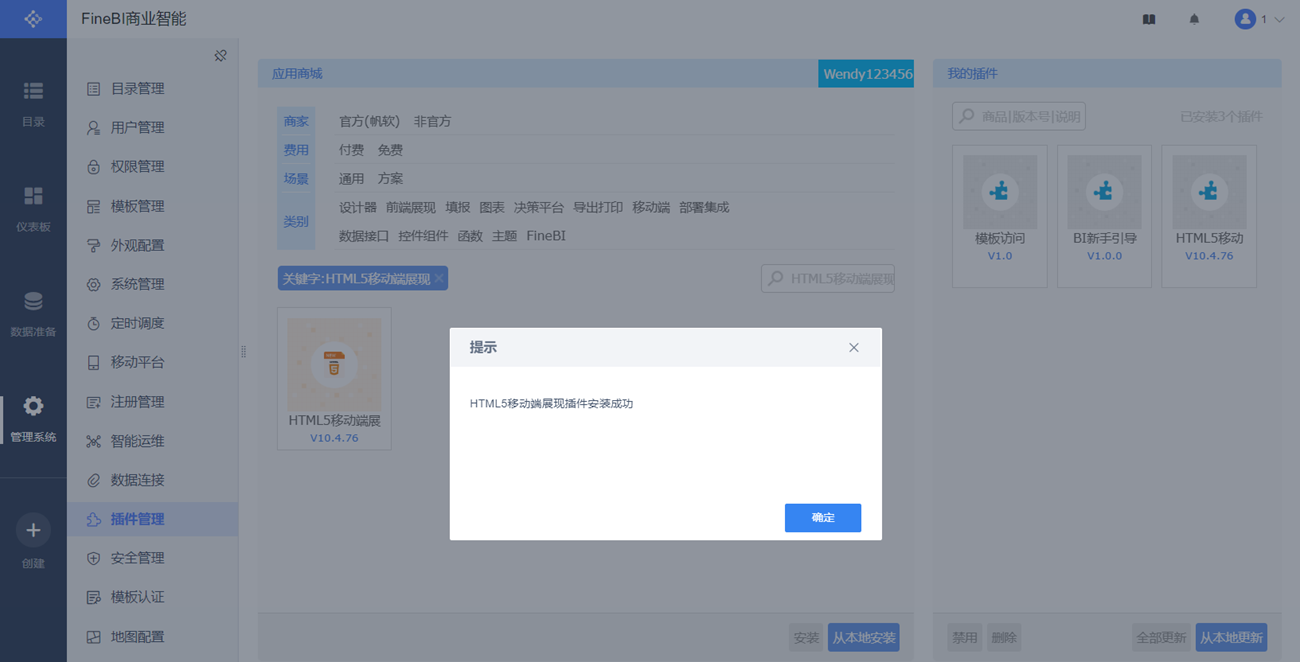This screenshot has height=662, width=1300.
Task: Select the 设计器 category
Action: (358, 208)
